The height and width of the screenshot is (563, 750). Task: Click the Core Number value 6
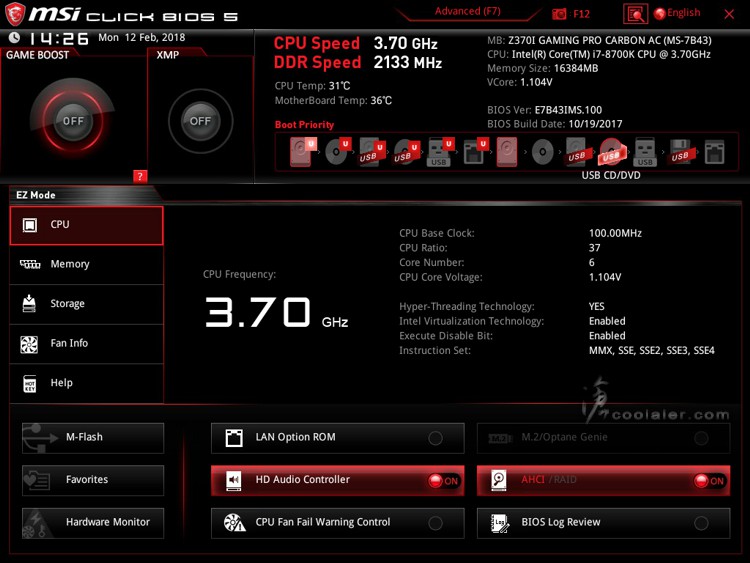(592, 262)
